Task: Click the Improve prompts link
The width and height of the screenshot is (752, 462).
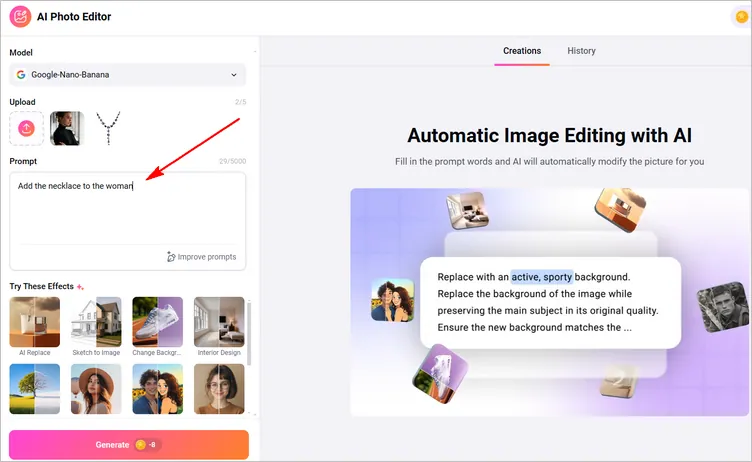Action: [x=202, y=257]
